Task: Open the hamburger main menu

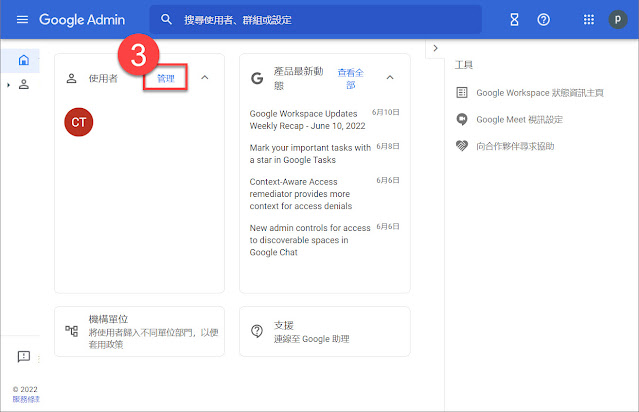Action: click(x=22, y=20)
